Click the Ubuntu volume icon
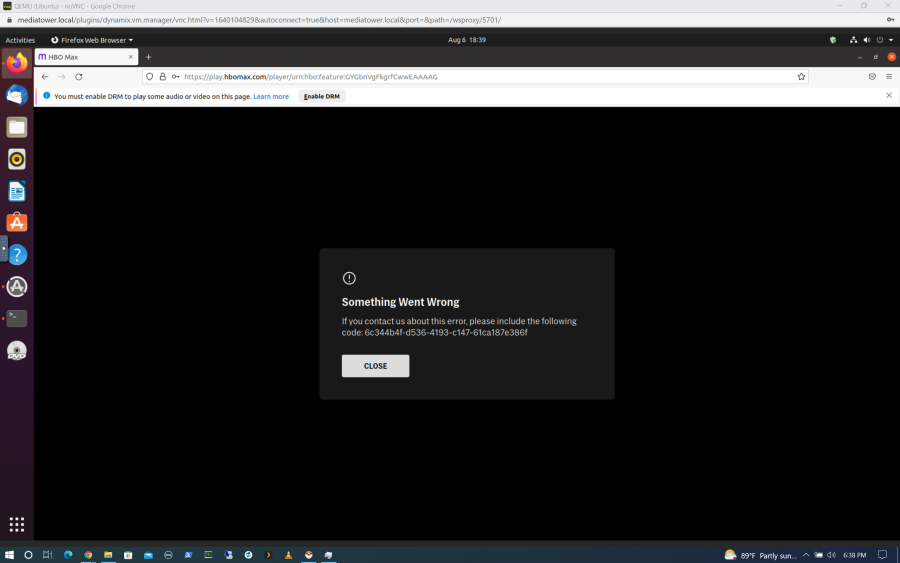 [867, 40]
